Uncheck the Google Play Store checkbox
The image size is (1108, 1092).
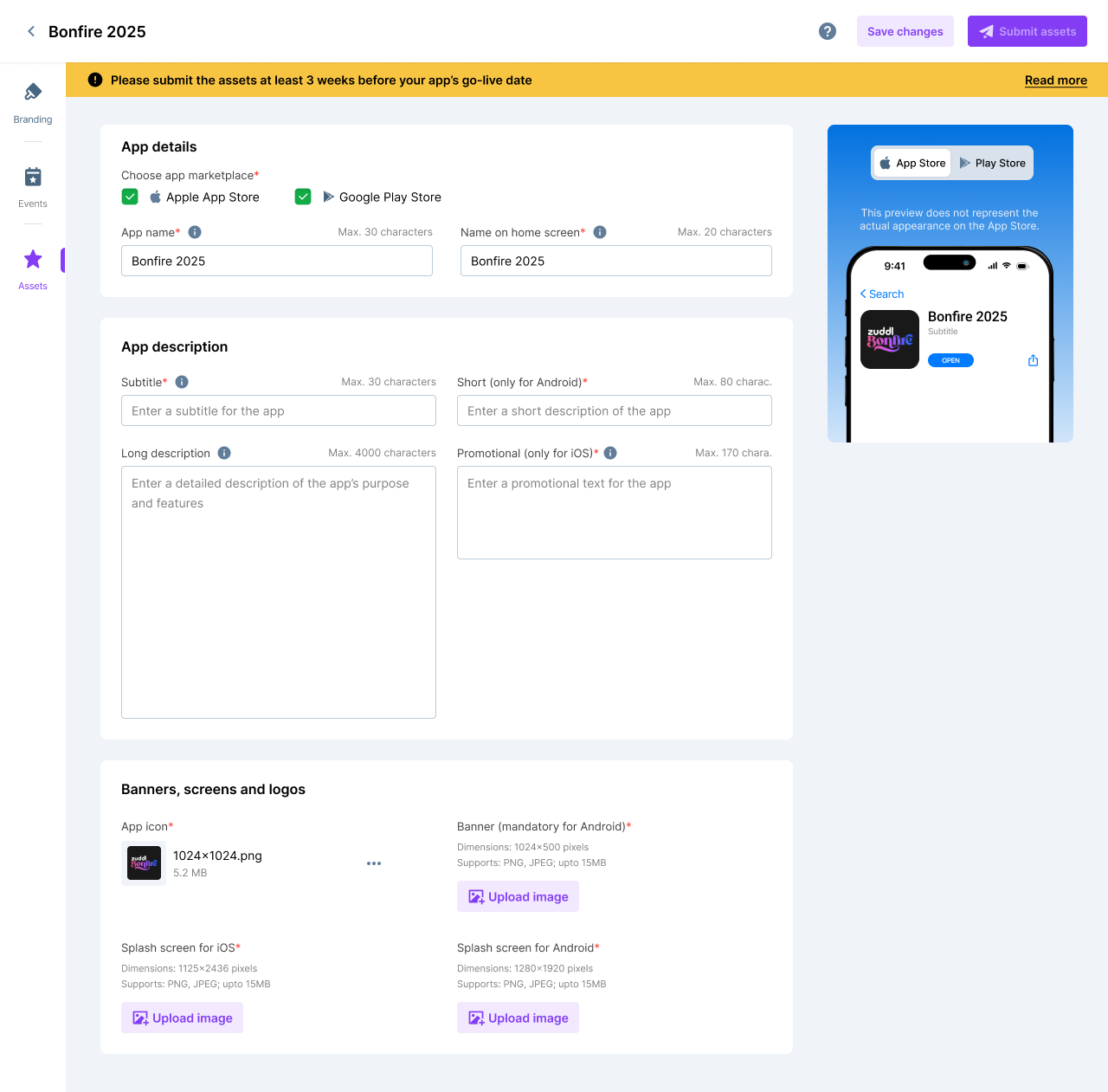click(303, 197)
